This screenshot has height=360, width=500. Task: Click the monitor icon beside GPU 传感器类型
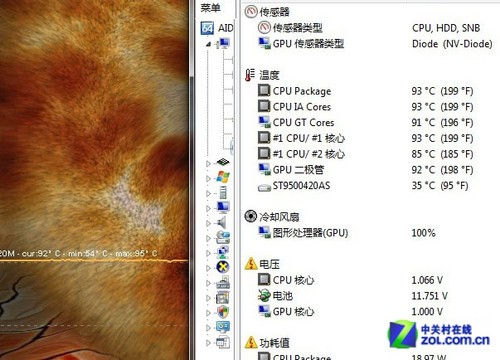265,43
